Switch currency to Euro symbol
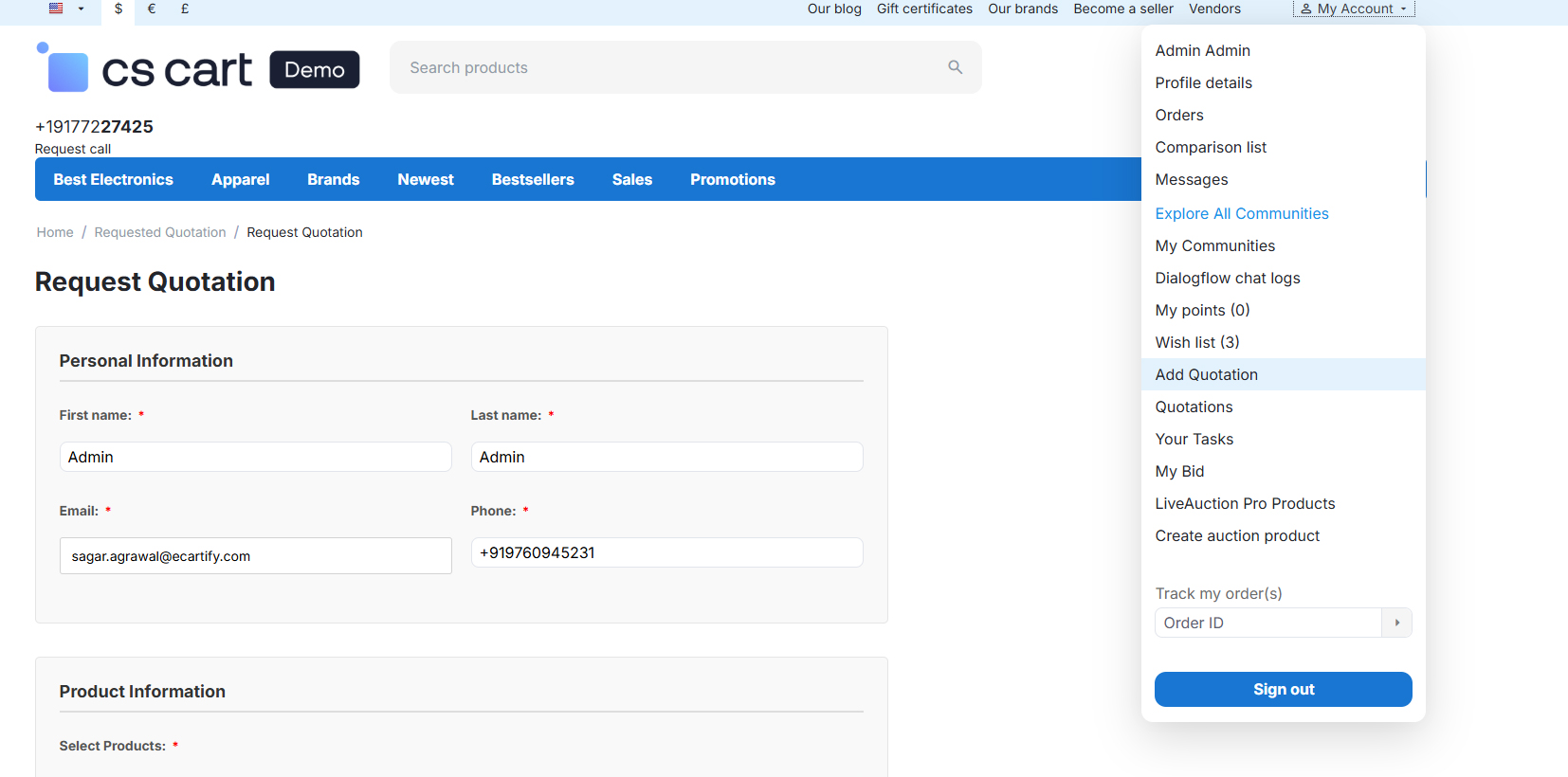Image resolution: width=1568 pixels, height=777 pixels. click(152, 9)
